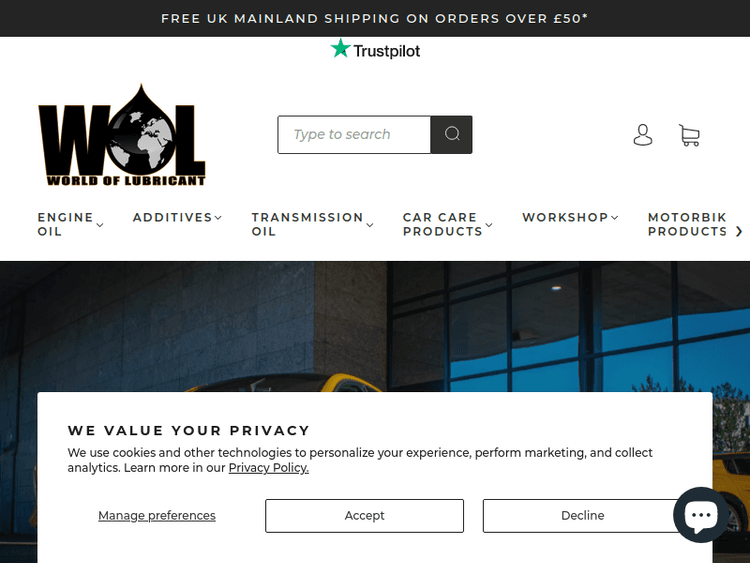Accept cookies in the privacy banner

click(x=364, y=516)
